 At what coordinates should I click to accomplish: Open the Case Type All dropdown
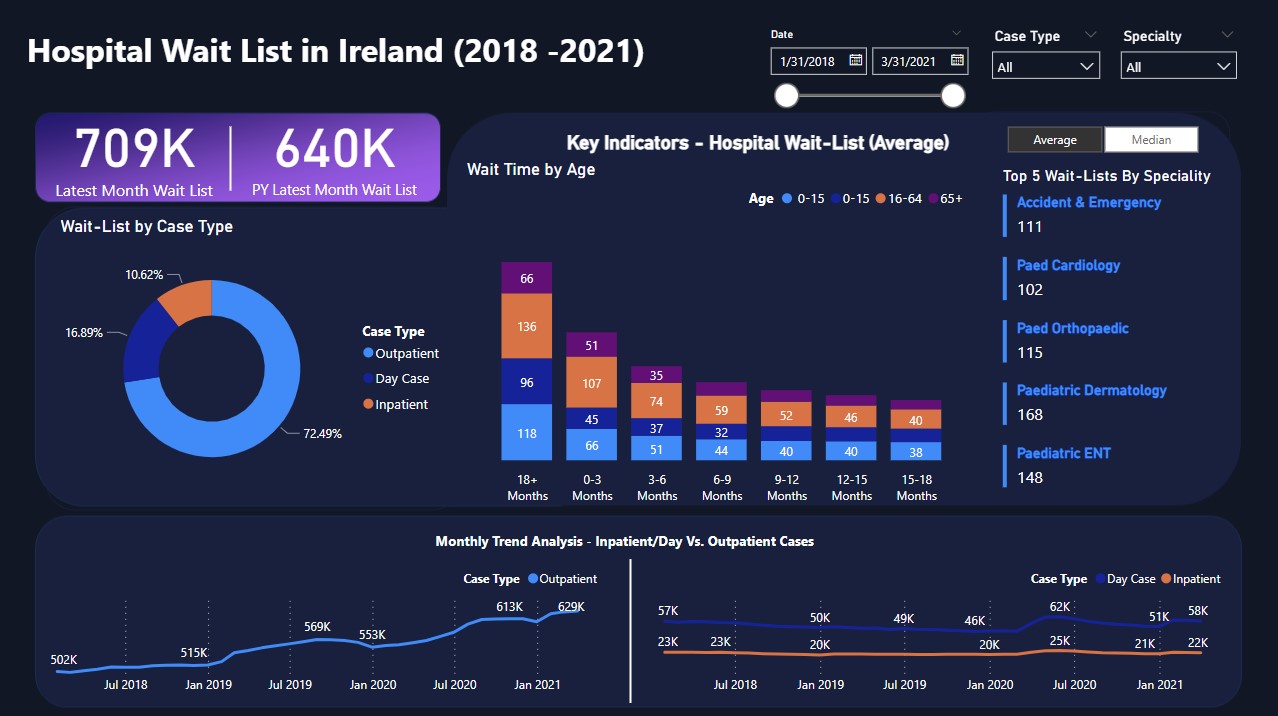coord(1046,65)
